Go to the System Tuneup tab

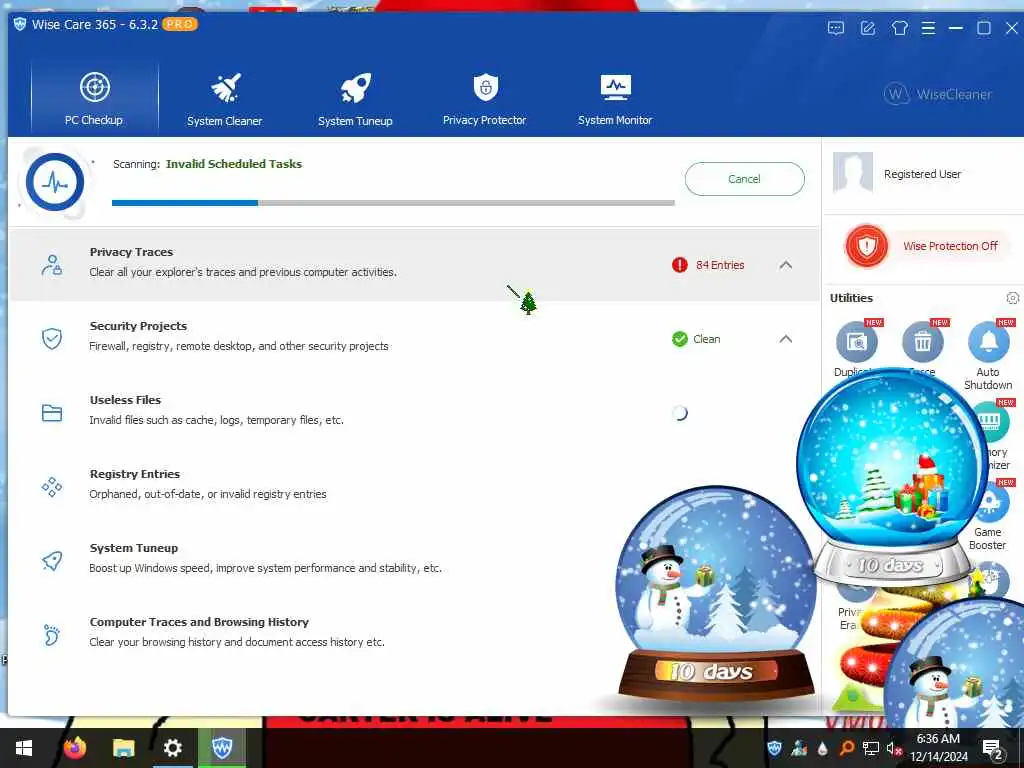click(x=355, y=99)
